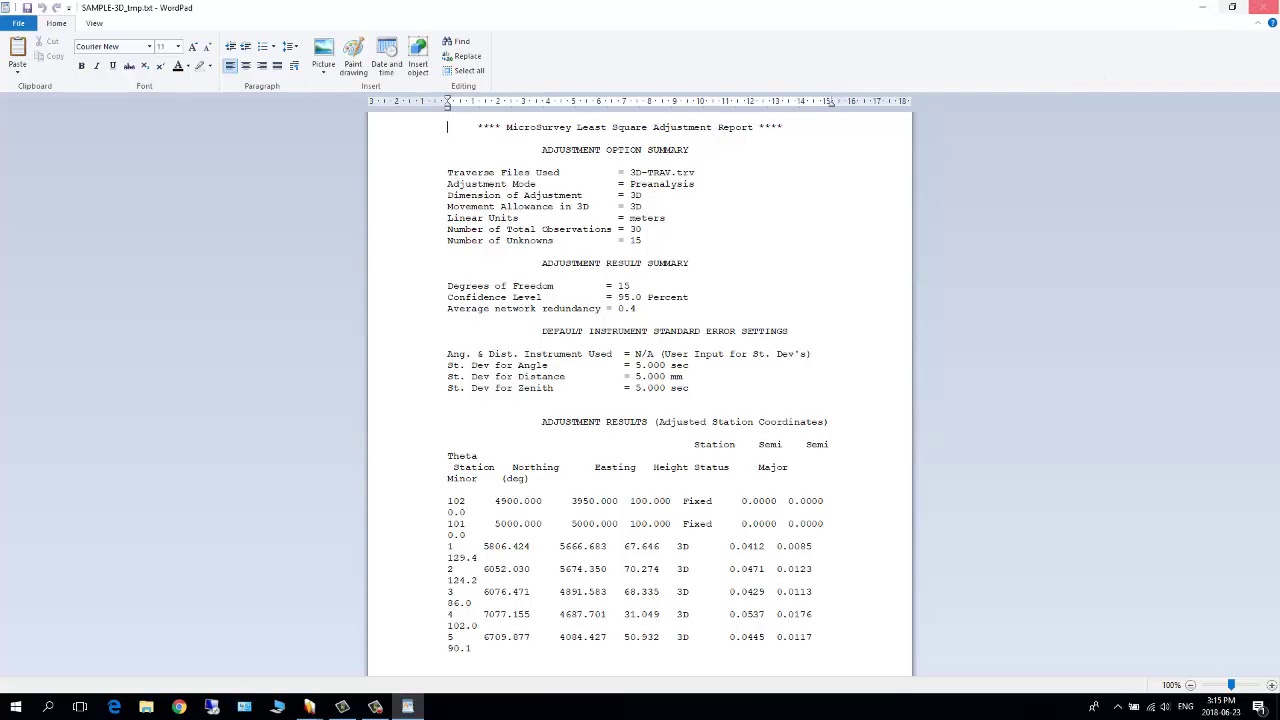The image size is (1280, 720).
Task: Redo via quick access toolbar arrow
Action: [x=56, y=8]
